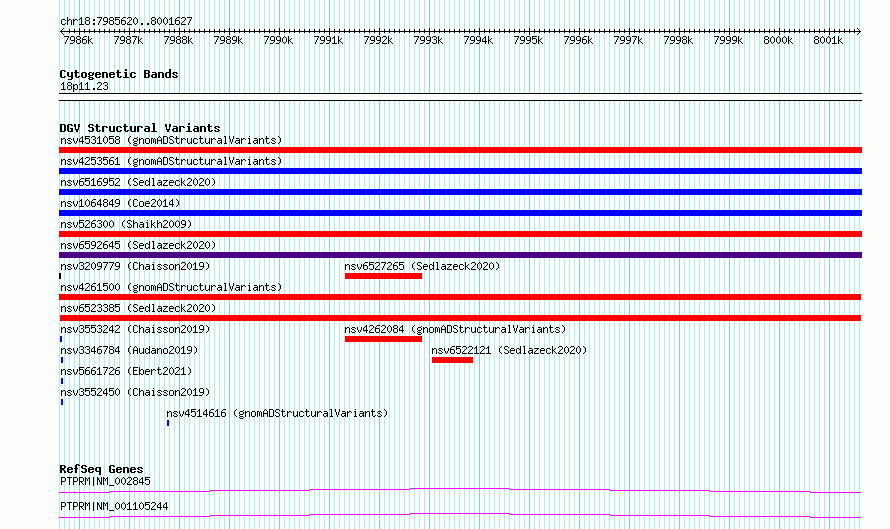Click the blue bar under nsv1064849
The image size is (890, 529).
coord(460,213)
